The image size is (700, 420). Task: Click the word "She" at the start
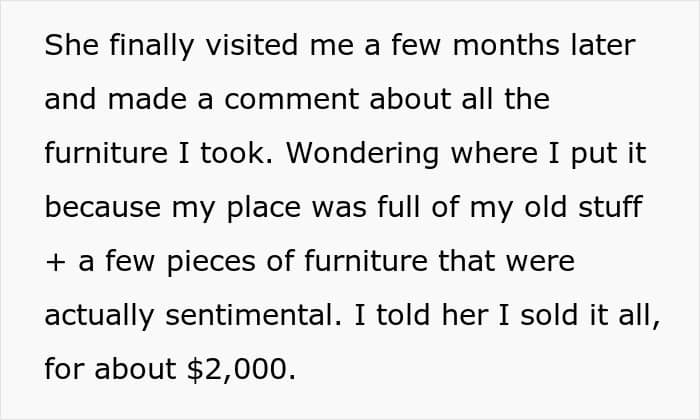[x=71, y=45]
